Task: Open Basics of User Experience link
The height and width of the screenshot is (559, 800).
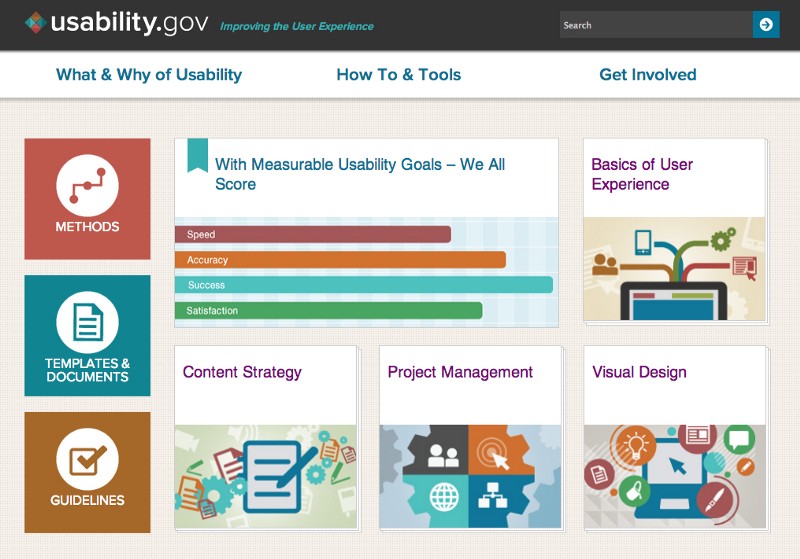Action: pos(642,174)
